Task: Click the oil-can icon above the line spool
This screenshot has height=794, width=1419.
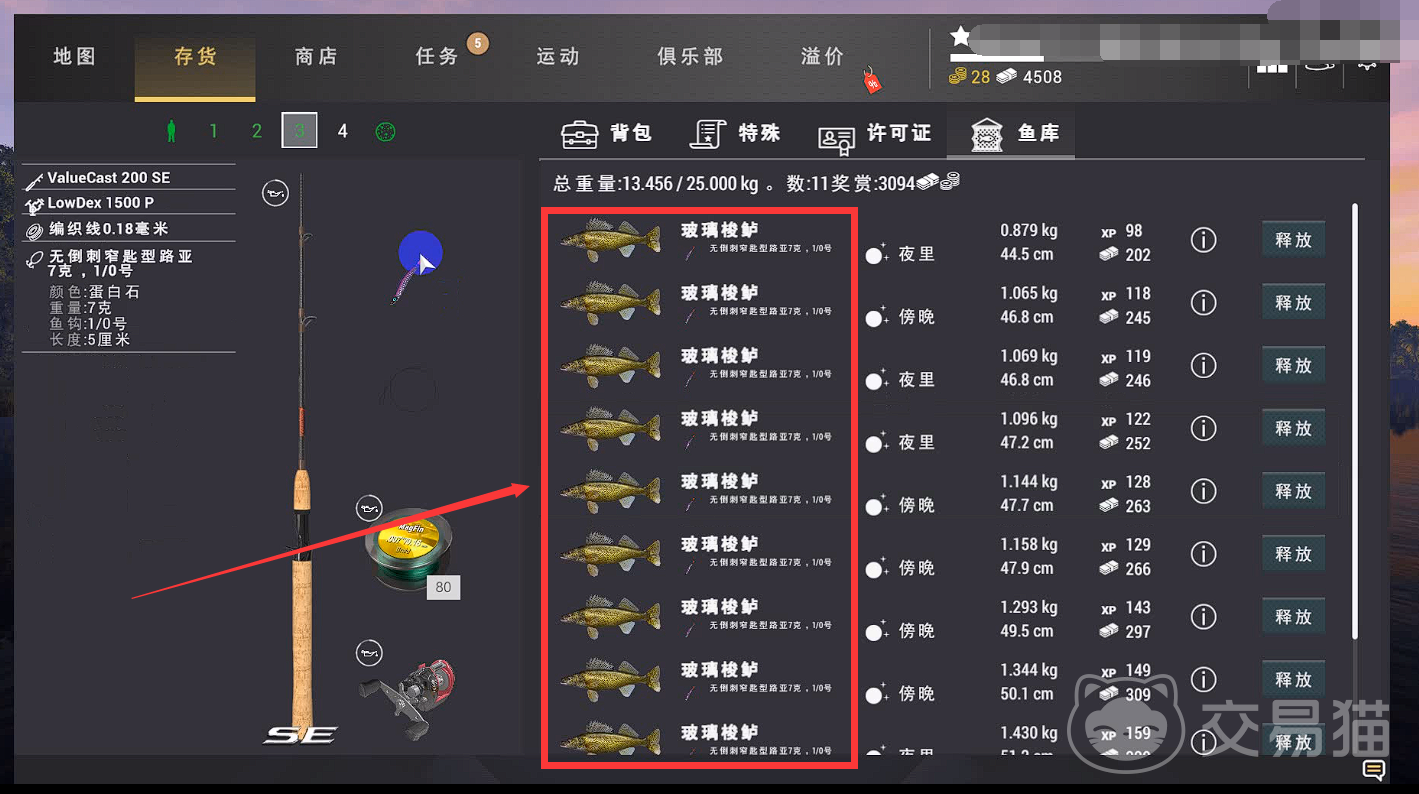Action: tap(369, 509)
